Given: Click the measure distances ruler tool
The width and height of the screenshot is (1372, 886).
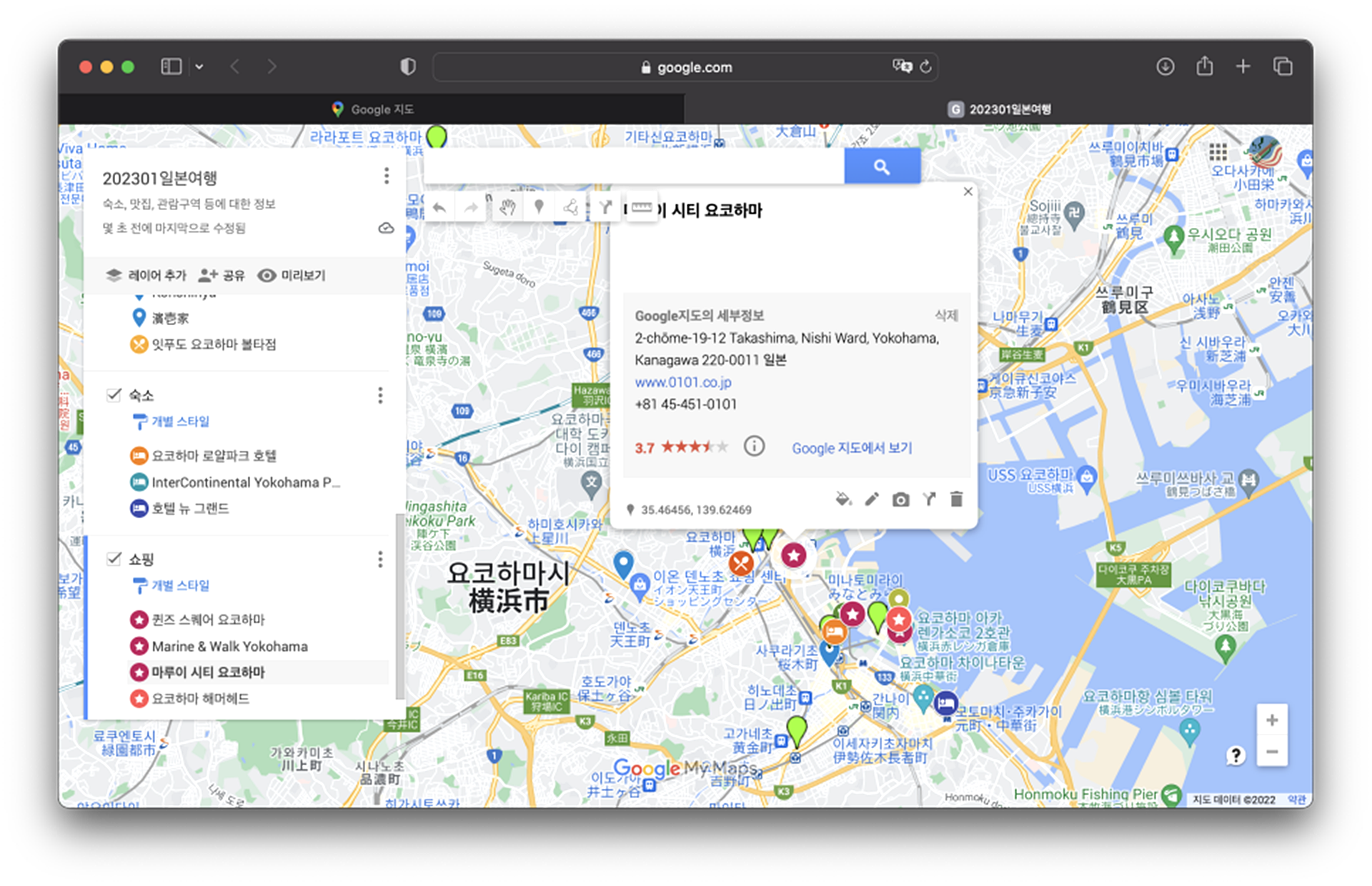Looking at the screenshot, I should pos(641,207).
